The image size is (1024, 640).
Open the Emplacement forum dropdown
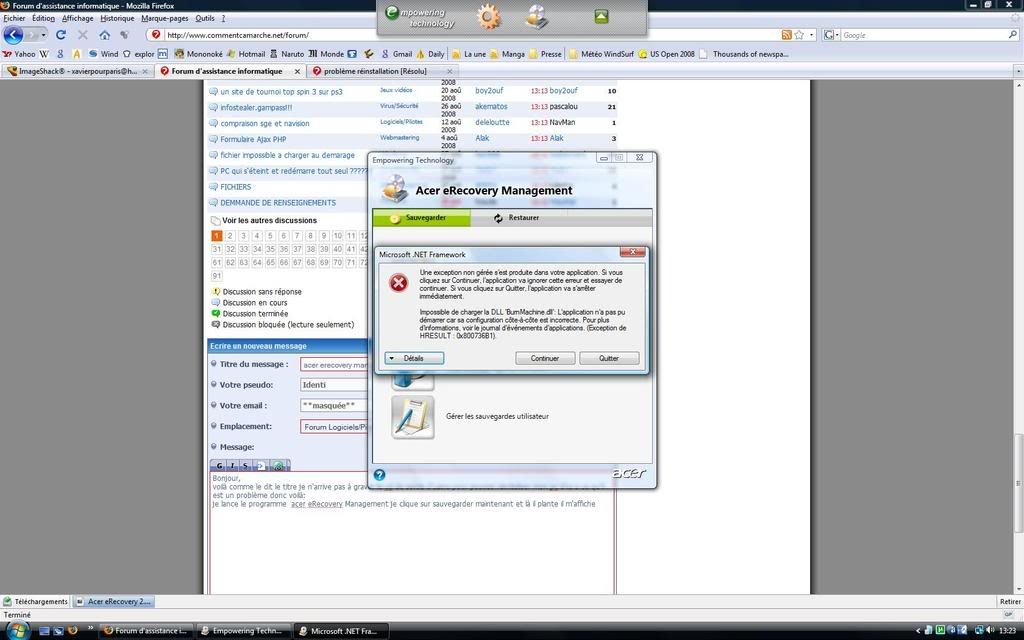coord(334,426)
